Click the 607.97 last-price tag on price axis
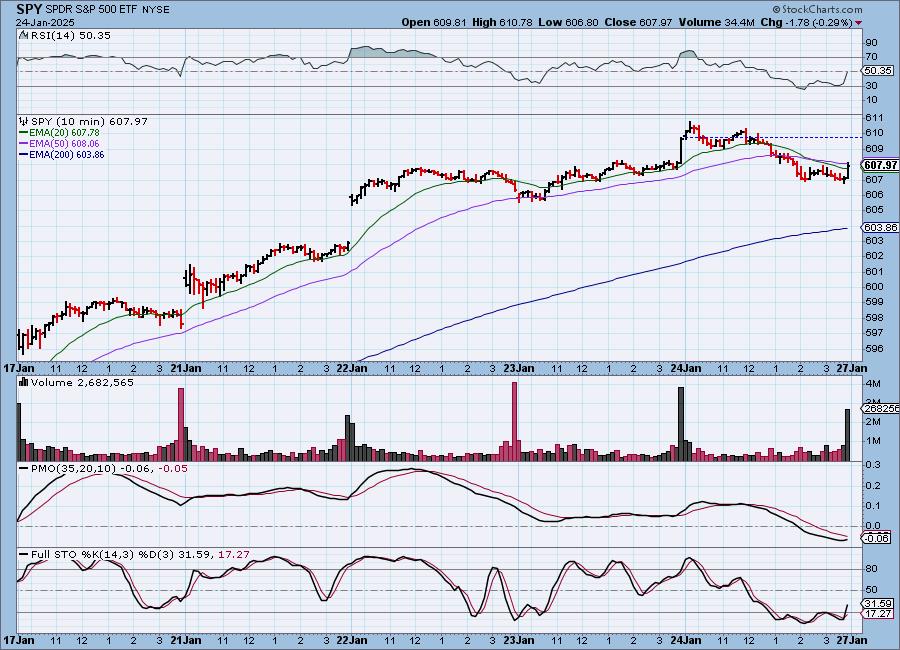This screenshot has width=900, height=650. [880, 165]
